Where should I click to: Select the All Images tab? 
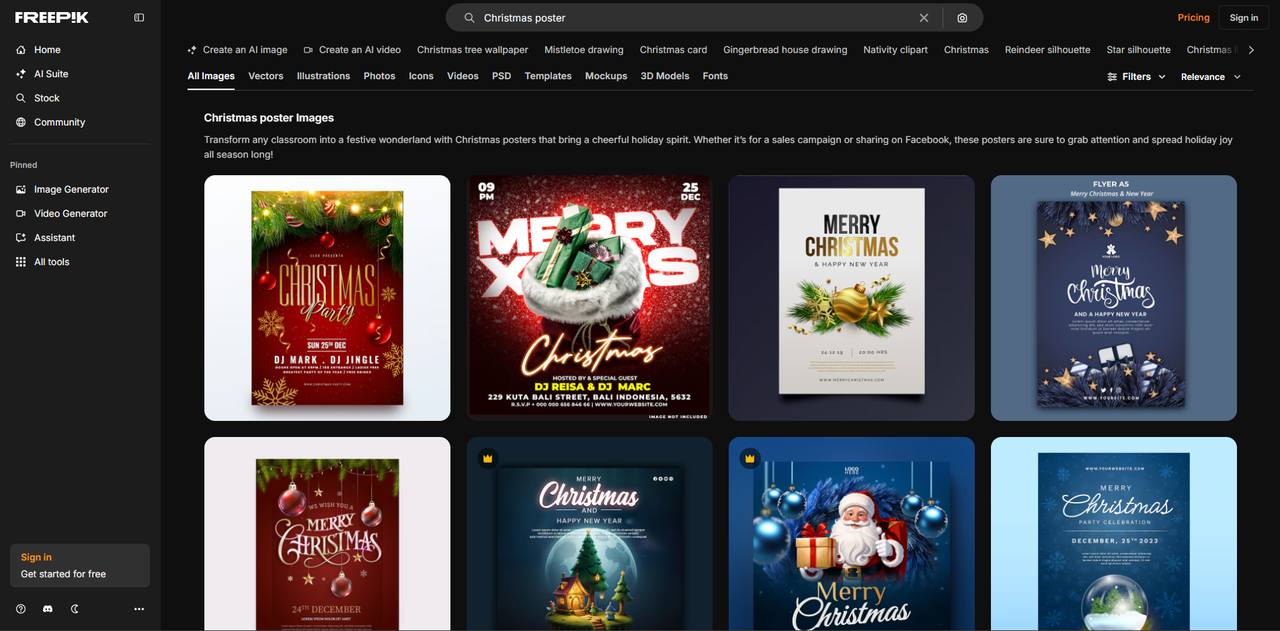point(211,76)
